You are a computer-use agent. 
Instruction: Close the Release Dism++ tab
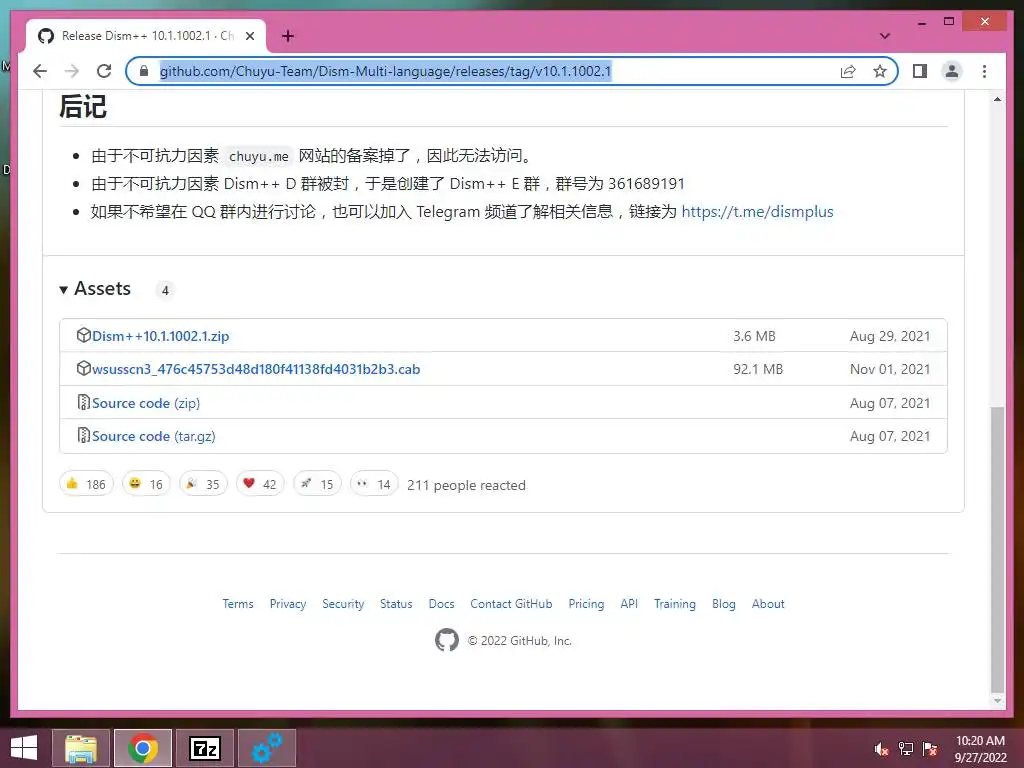(249, 36)
